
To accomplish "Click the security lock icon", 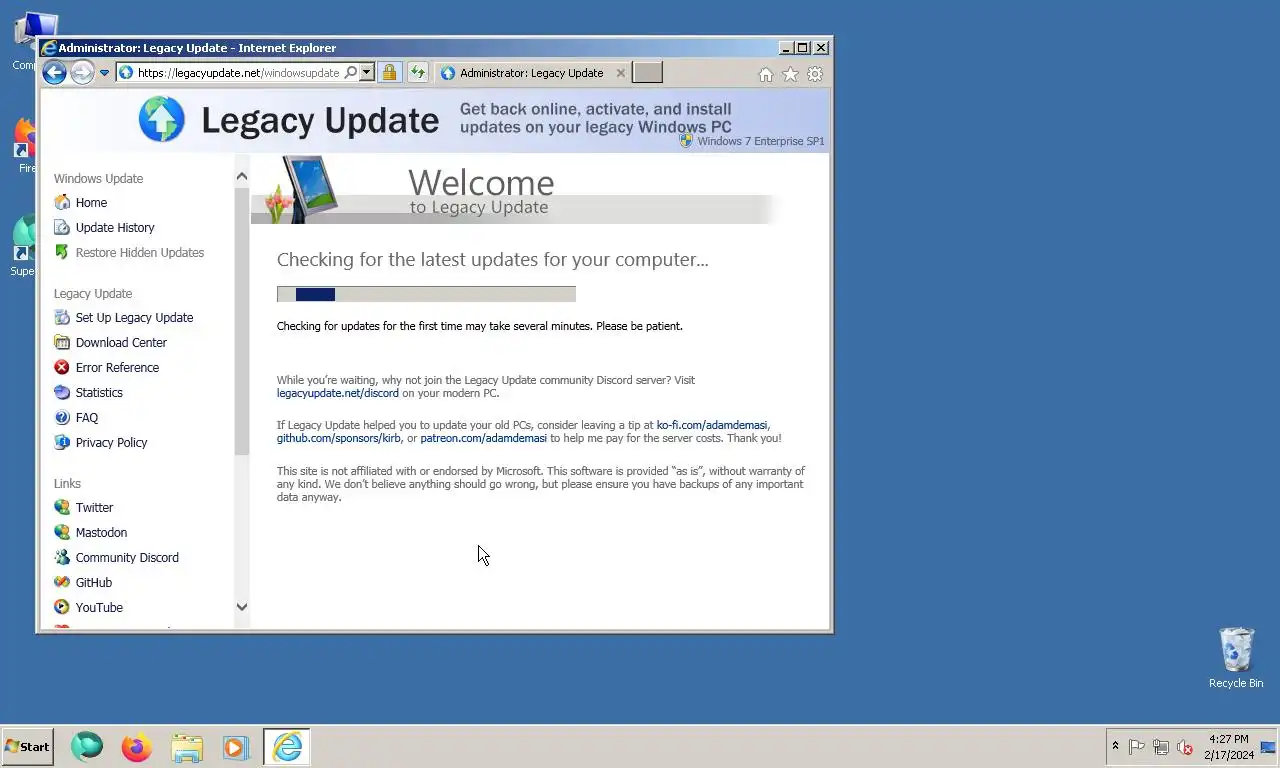I will (x=390, y=72).
